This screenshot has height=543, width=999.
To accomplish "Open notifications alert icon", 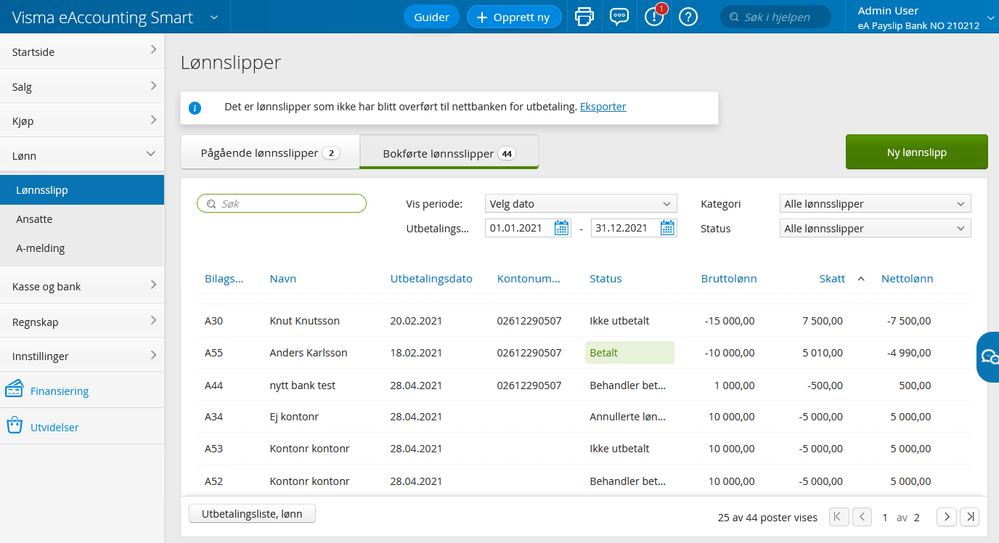I will click(654, 16).
